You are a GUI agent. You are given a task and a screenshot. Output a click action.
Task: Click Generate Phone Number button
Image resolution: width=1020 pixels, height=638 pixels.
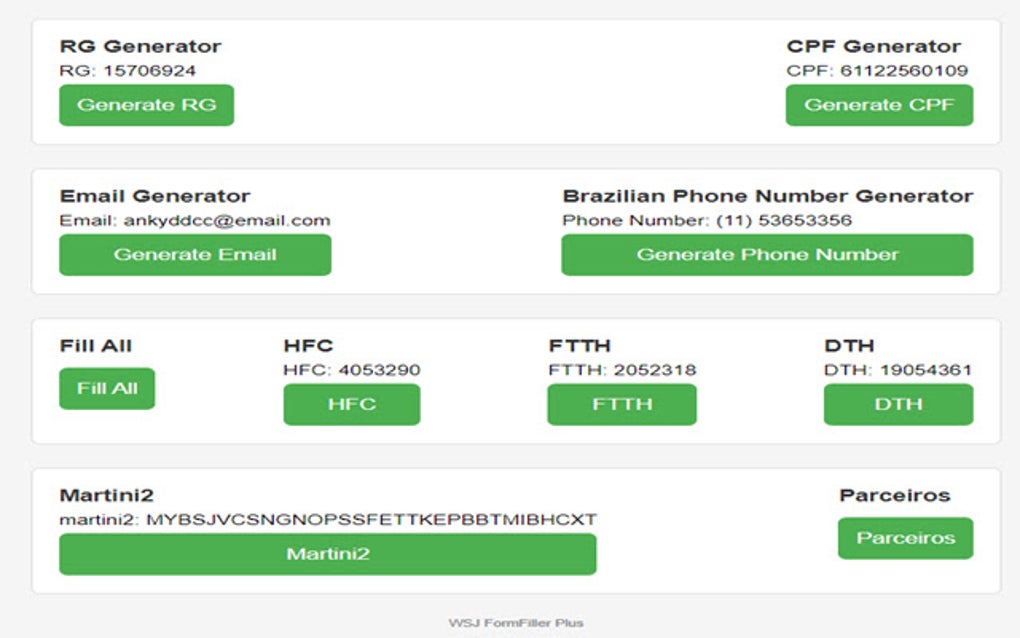pyautogui.click(x=767, y=255)
